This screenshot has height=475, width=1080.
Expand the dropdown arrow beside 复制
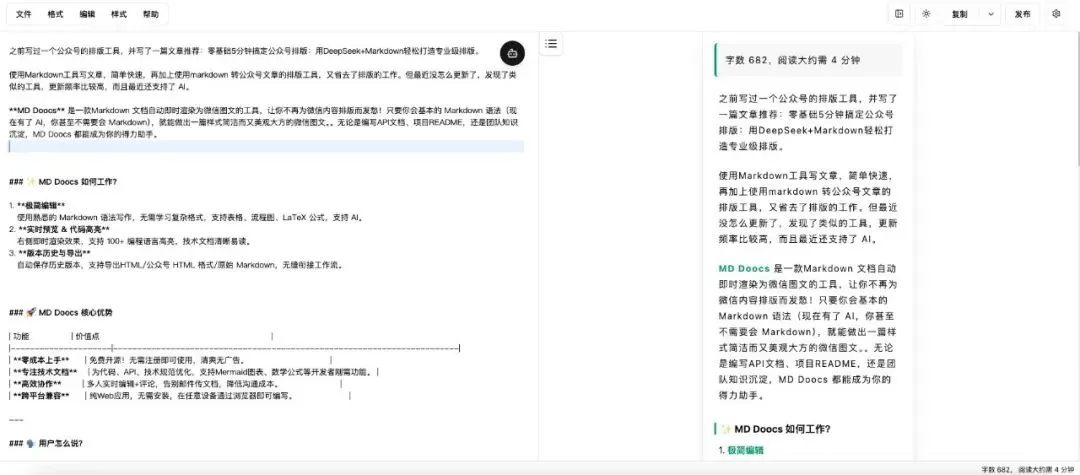[991, 14]
